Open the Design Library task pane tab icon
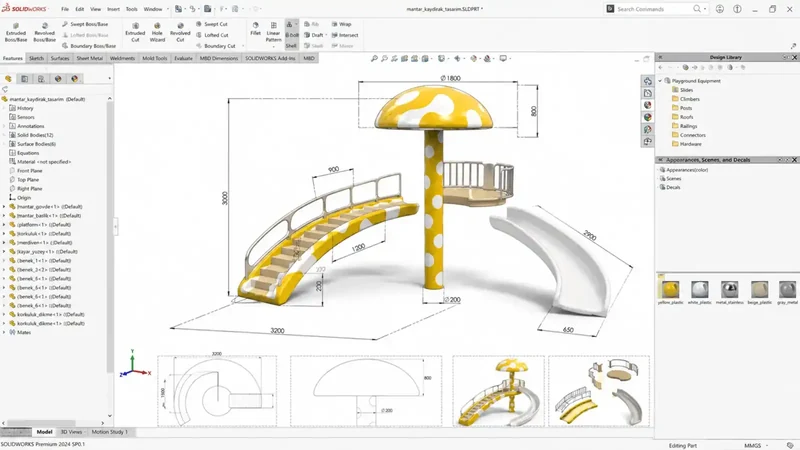Image resolution: width=800 pixels, height=450 pixels. (647, 93)
